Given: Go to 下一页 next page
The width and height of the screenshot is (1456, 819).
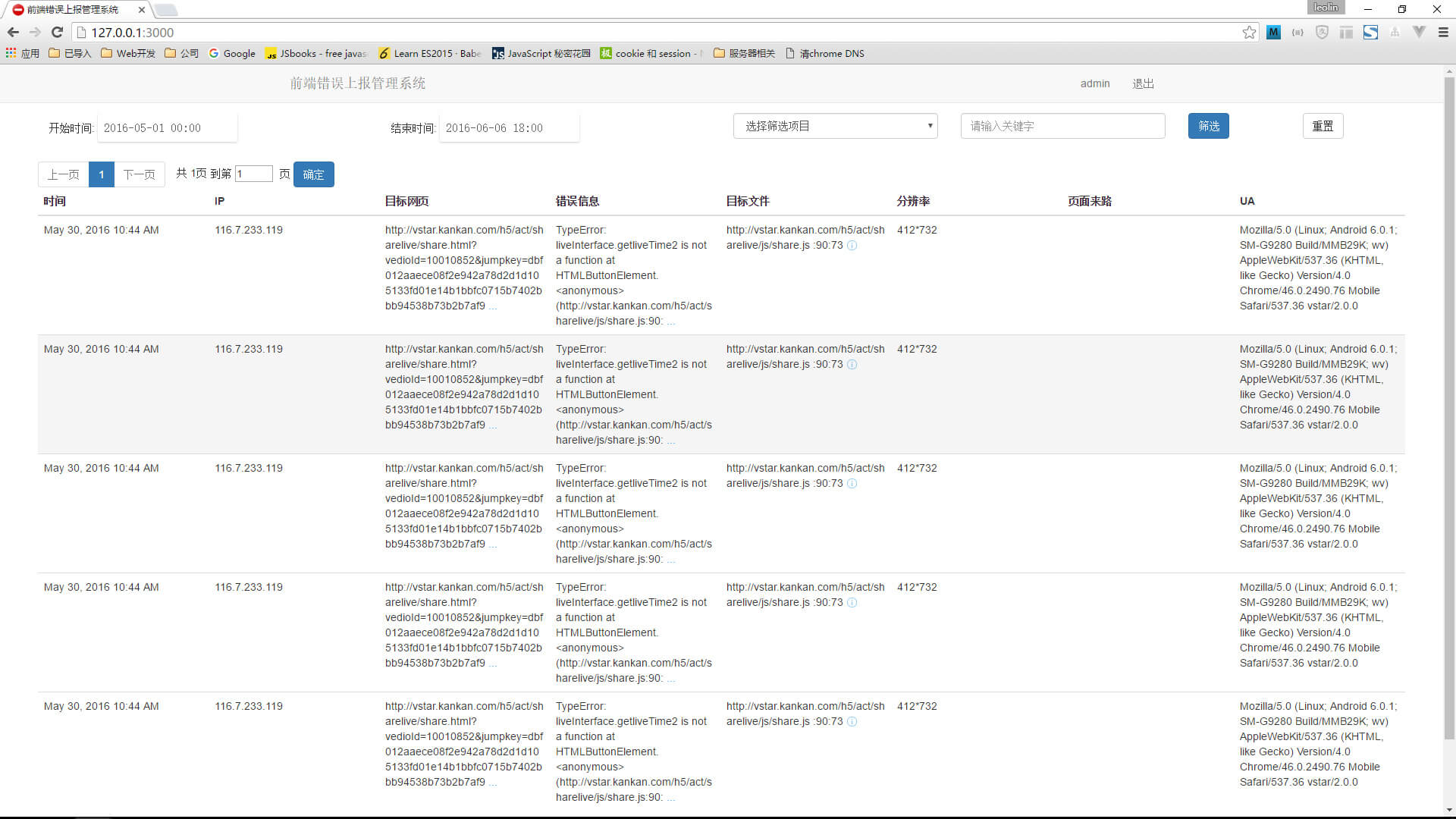Looking at the screenshot, I should [x=139, y=174].
